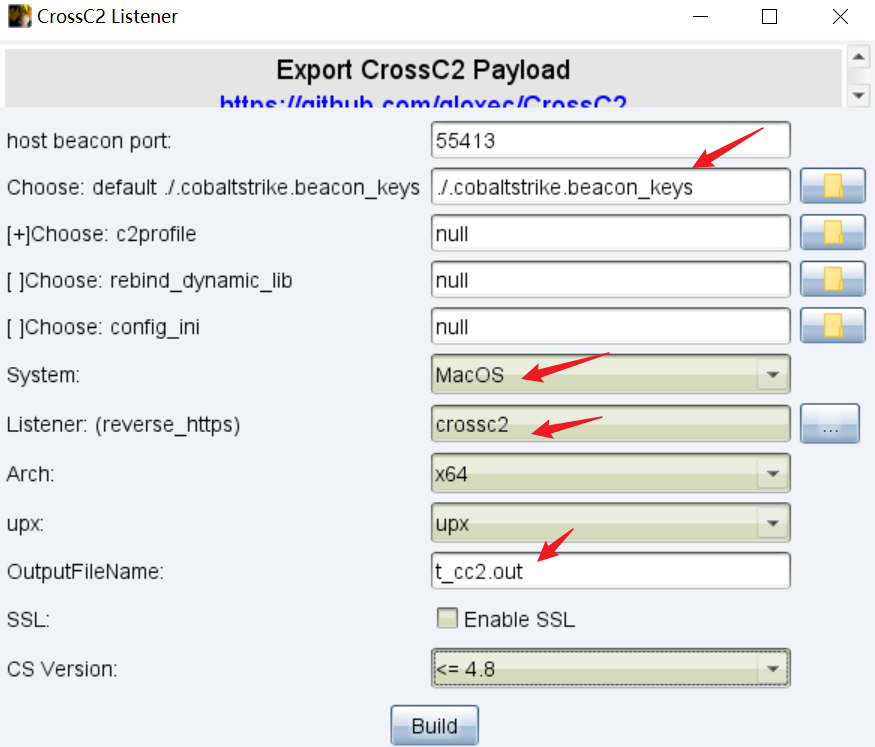The image size is (875, 747).
Task: Select the c2profile text field
Action: pyautogui.click(x=610, y=233)
